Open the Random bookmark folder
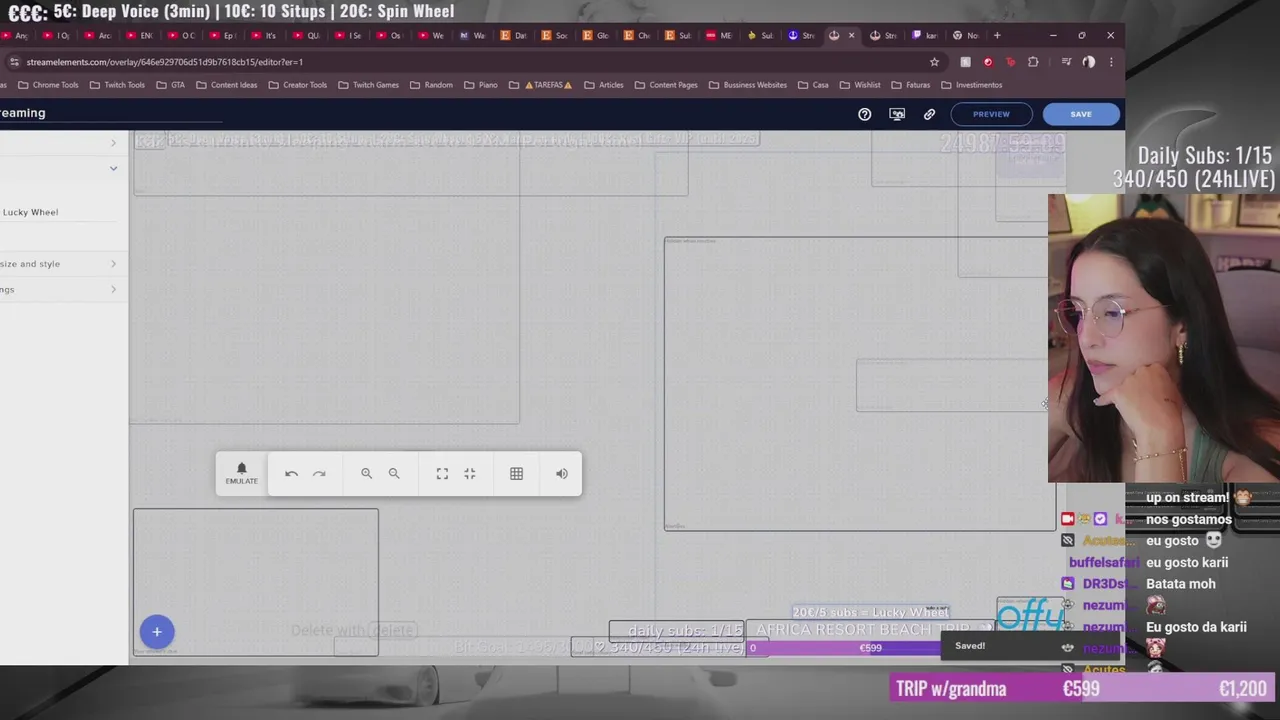Screen dimensions: 1280x720 tap(431, 85)
